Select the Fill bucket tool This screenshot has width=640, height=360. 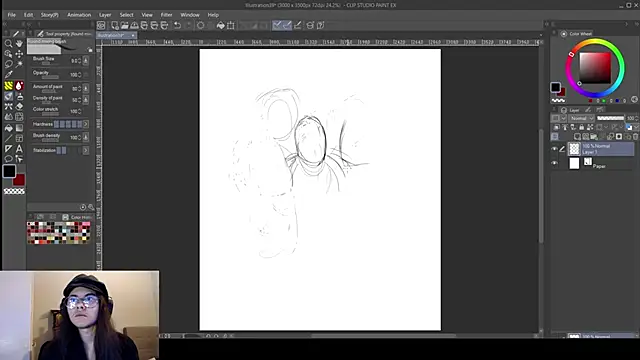[x=8, y=128]
